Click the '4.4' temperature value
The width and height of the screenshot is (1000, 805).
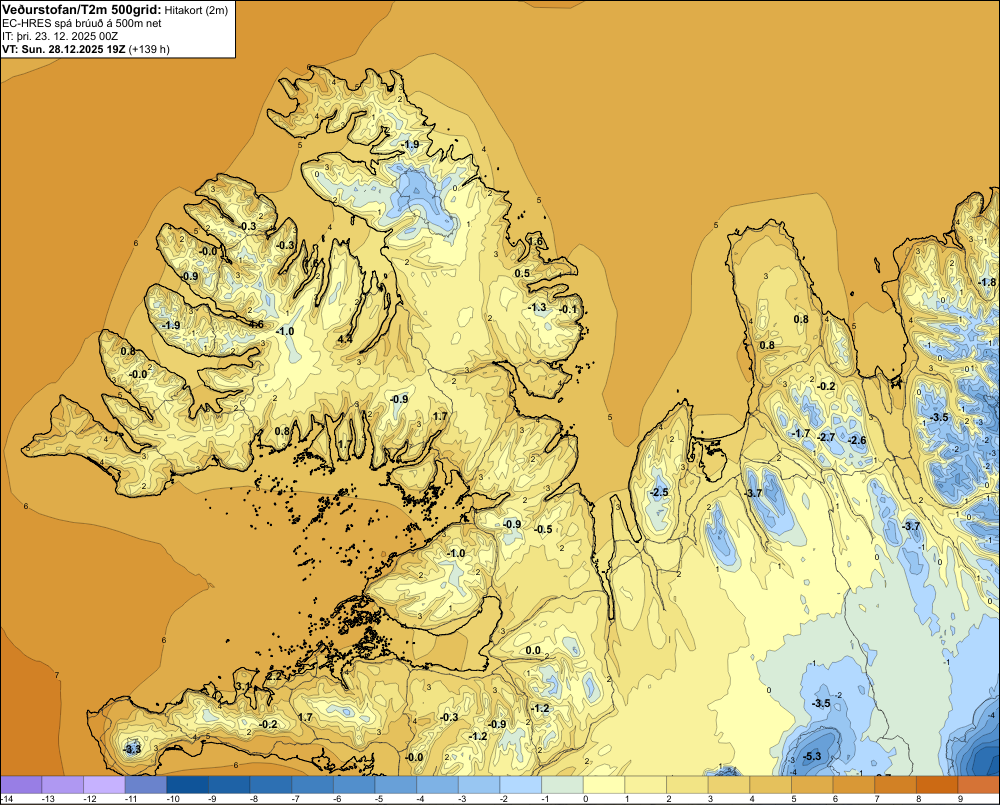click(x=345, y=339)
